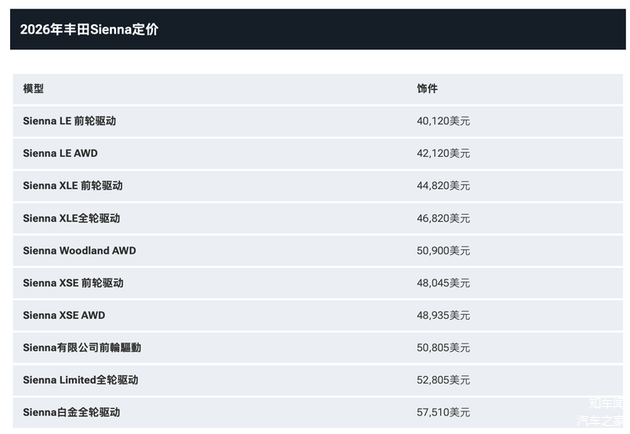The image size is (630, 434).
Task: Select the Sienna XSE AWD model cell
Action: tap(64, 315)
